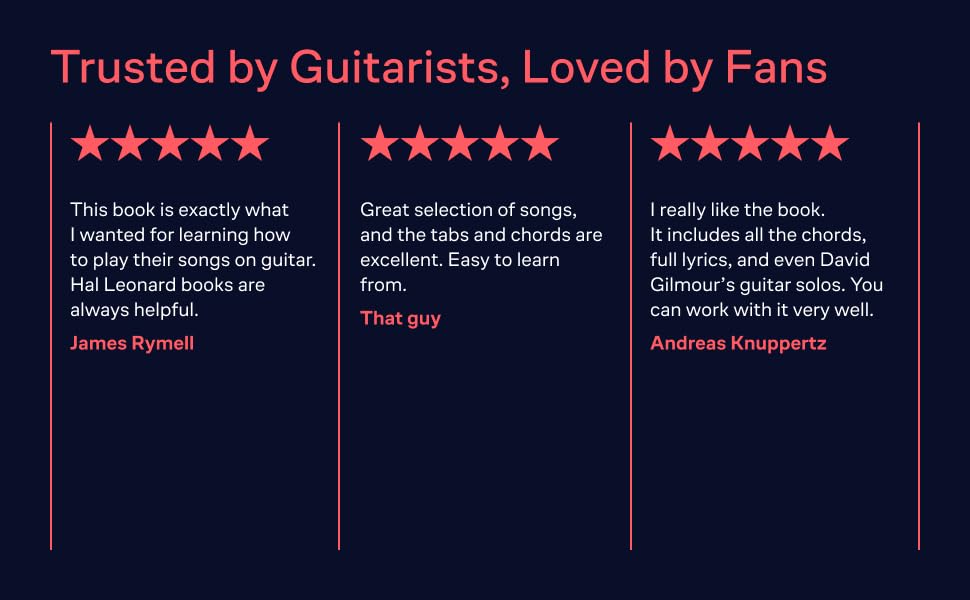Click the third star above James Rymell's review
The width and height of the screenshot is (970, 600).
(170, 144)
